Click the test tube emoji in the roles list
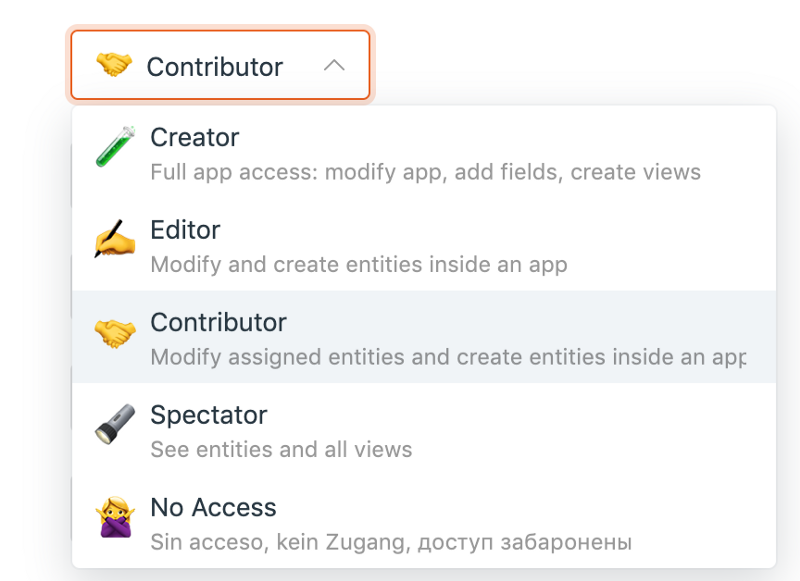800x581 pixels. 113,148
